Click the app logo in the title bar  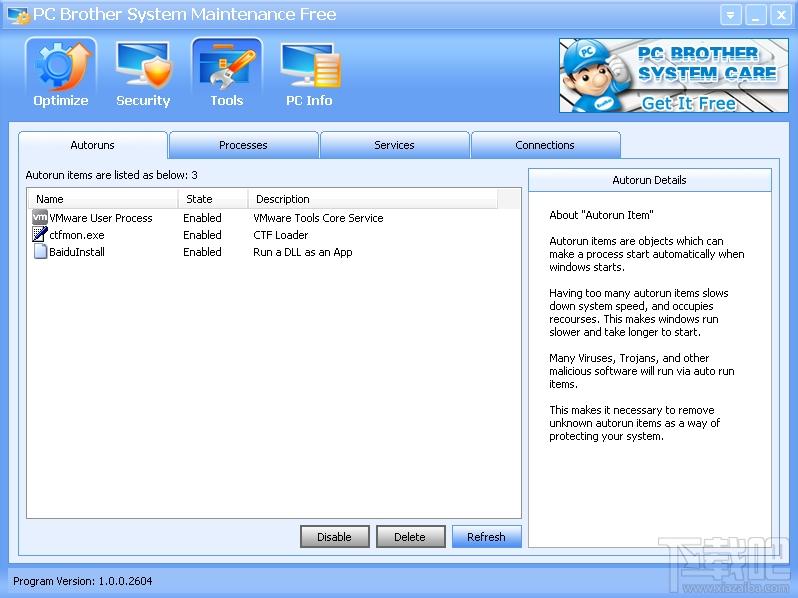18,15
